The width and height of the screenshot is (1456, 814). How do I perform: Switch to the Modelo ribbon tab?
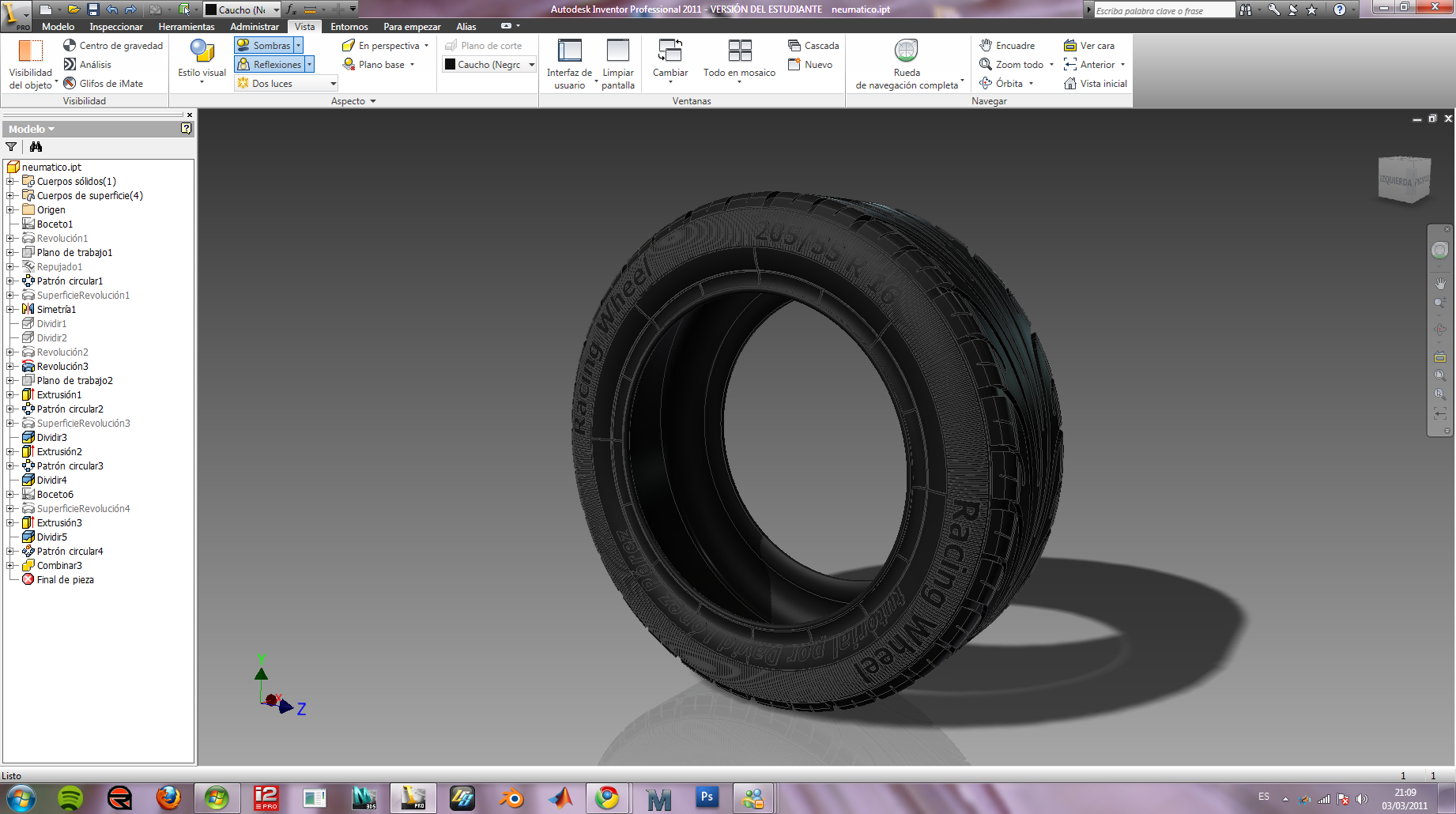click(58, 27)
